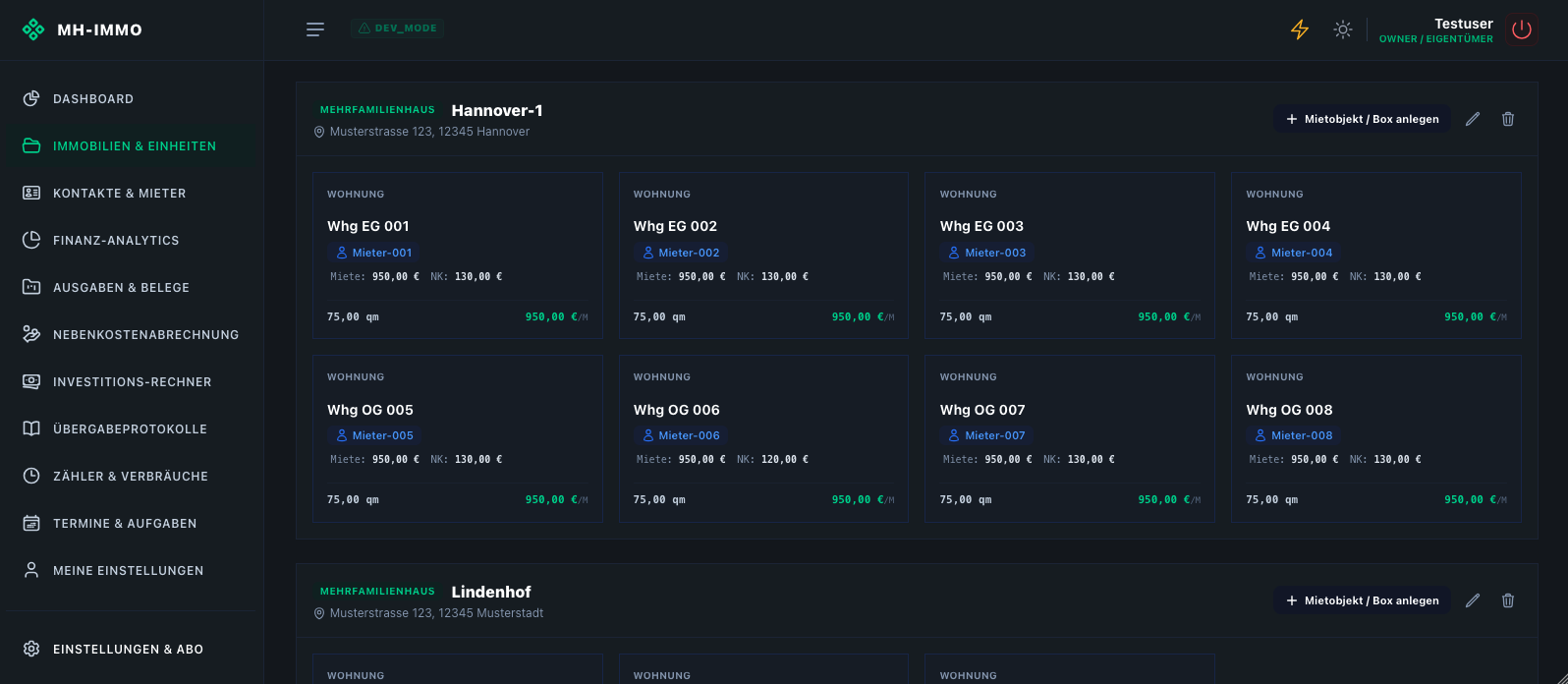This screenshot has width=1568, height=684.
Task: Open Dashboard from the sidebar
Action: click(132, 99)
